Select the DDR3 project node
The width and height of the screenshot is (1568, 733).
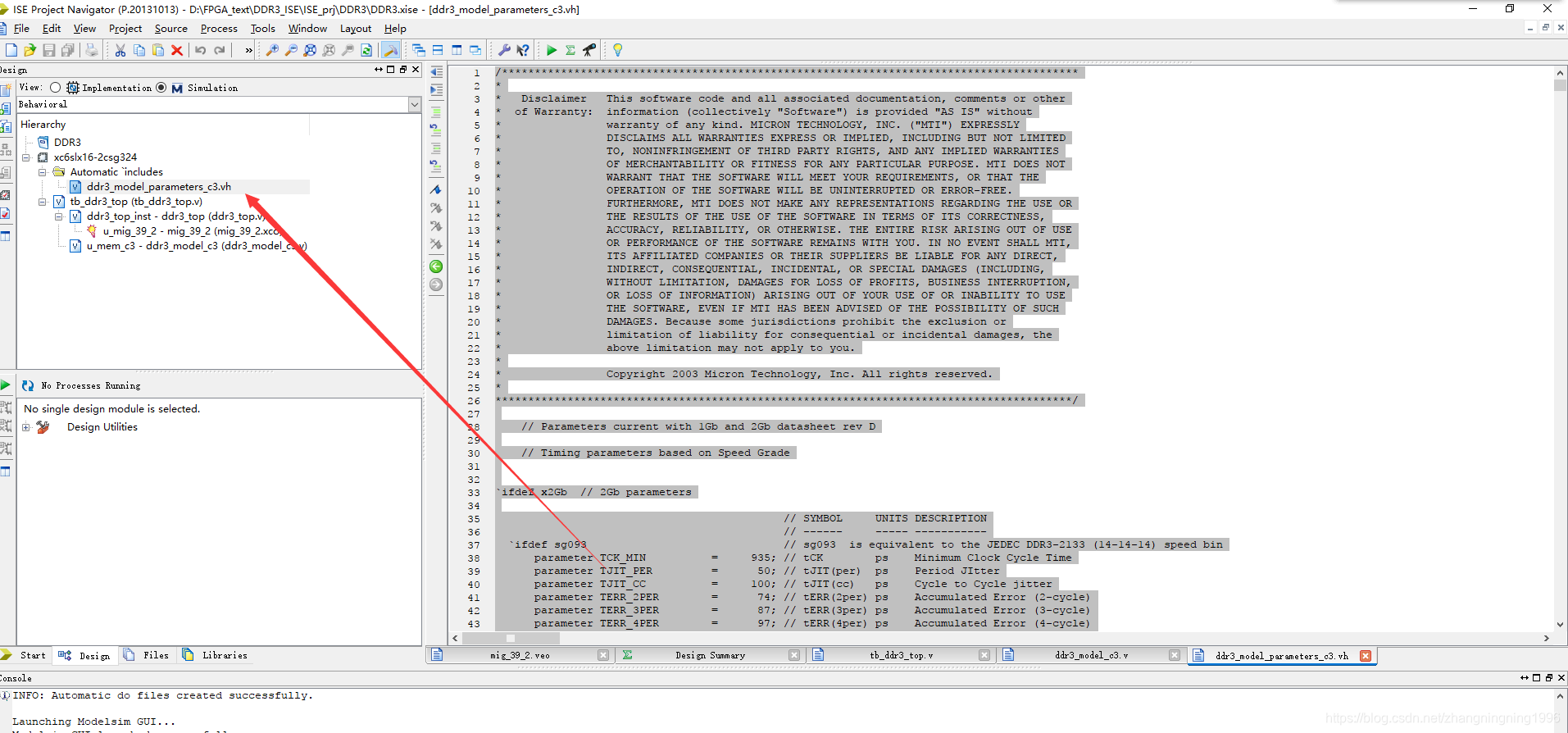click(67, 143)
